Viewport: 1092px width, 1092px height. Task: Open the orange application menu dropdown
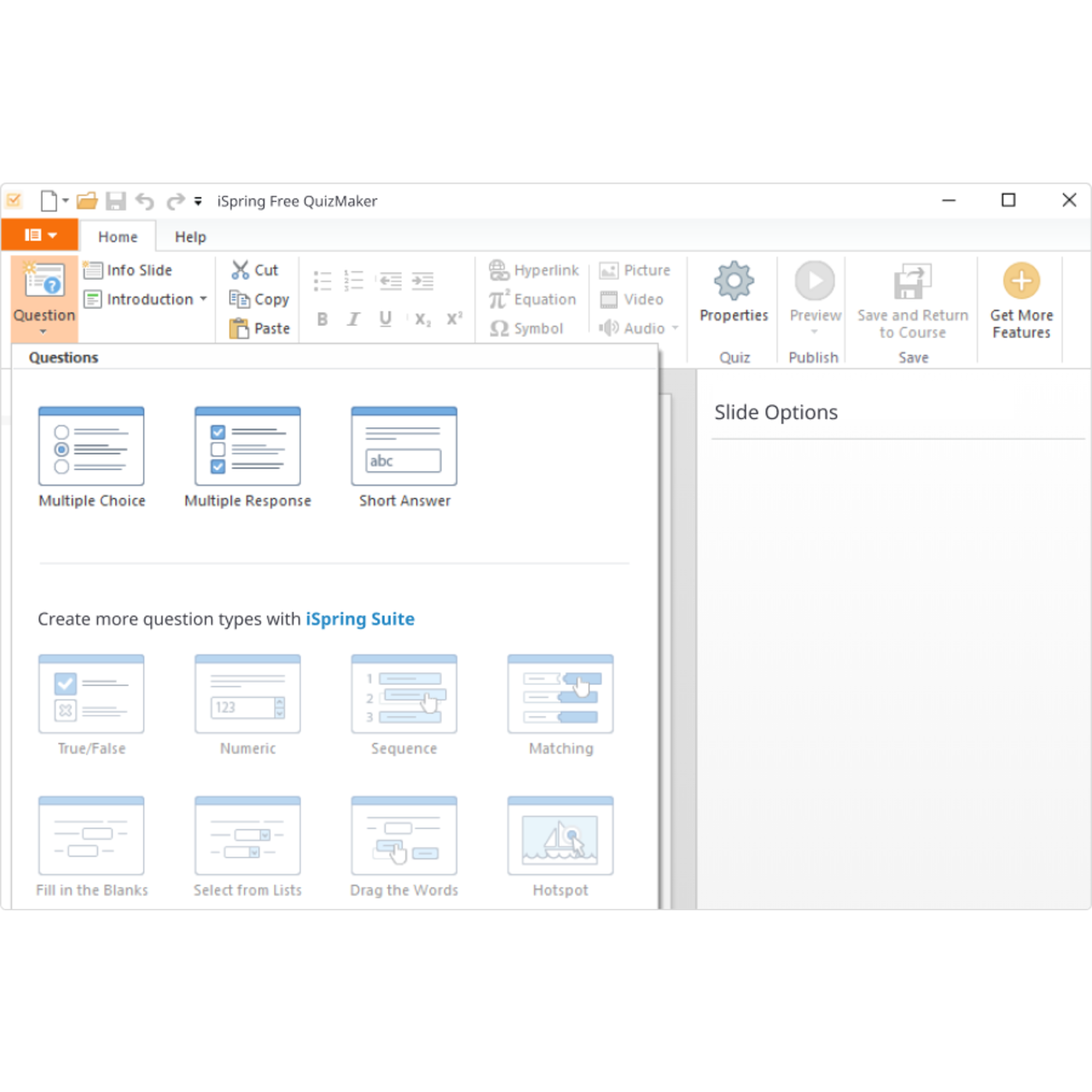(40, 235)
